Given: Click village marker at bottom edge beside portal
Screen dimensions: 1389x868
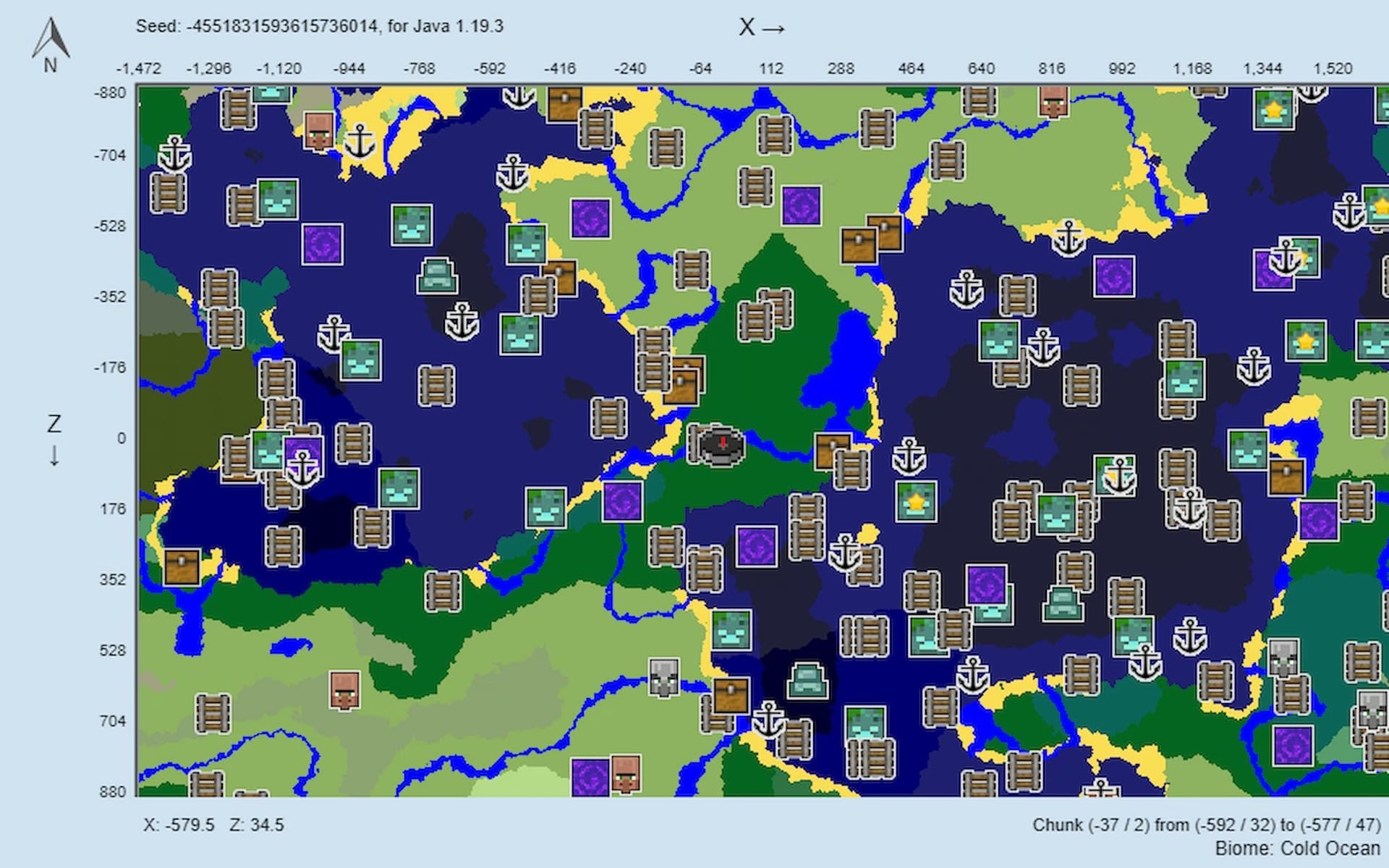Looking at the screenshot, I should coord(626,774).
